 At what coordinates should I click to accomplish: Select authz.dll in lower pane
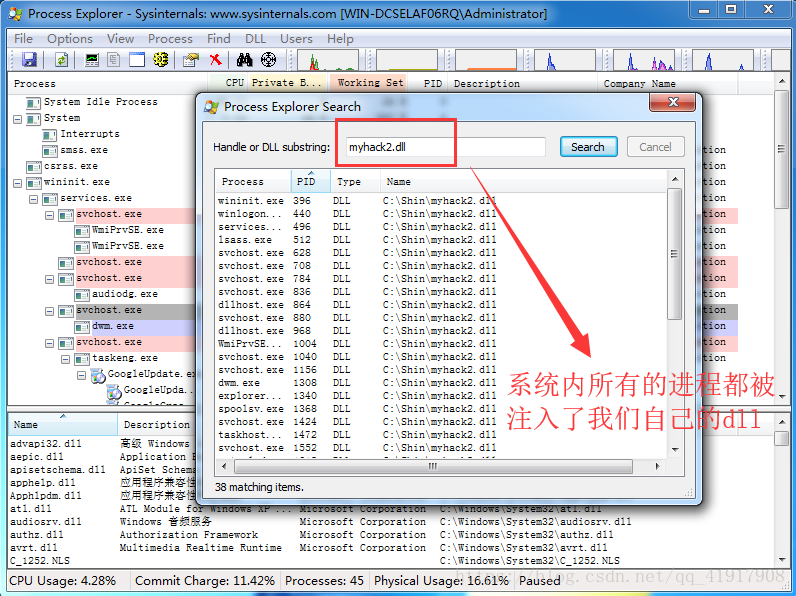coord(37,535)
